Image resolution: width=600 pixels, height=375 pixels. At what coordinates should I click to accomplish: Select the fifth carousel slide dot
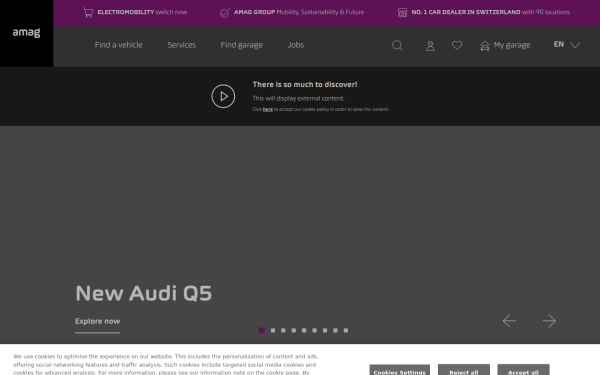coord(304,330)
